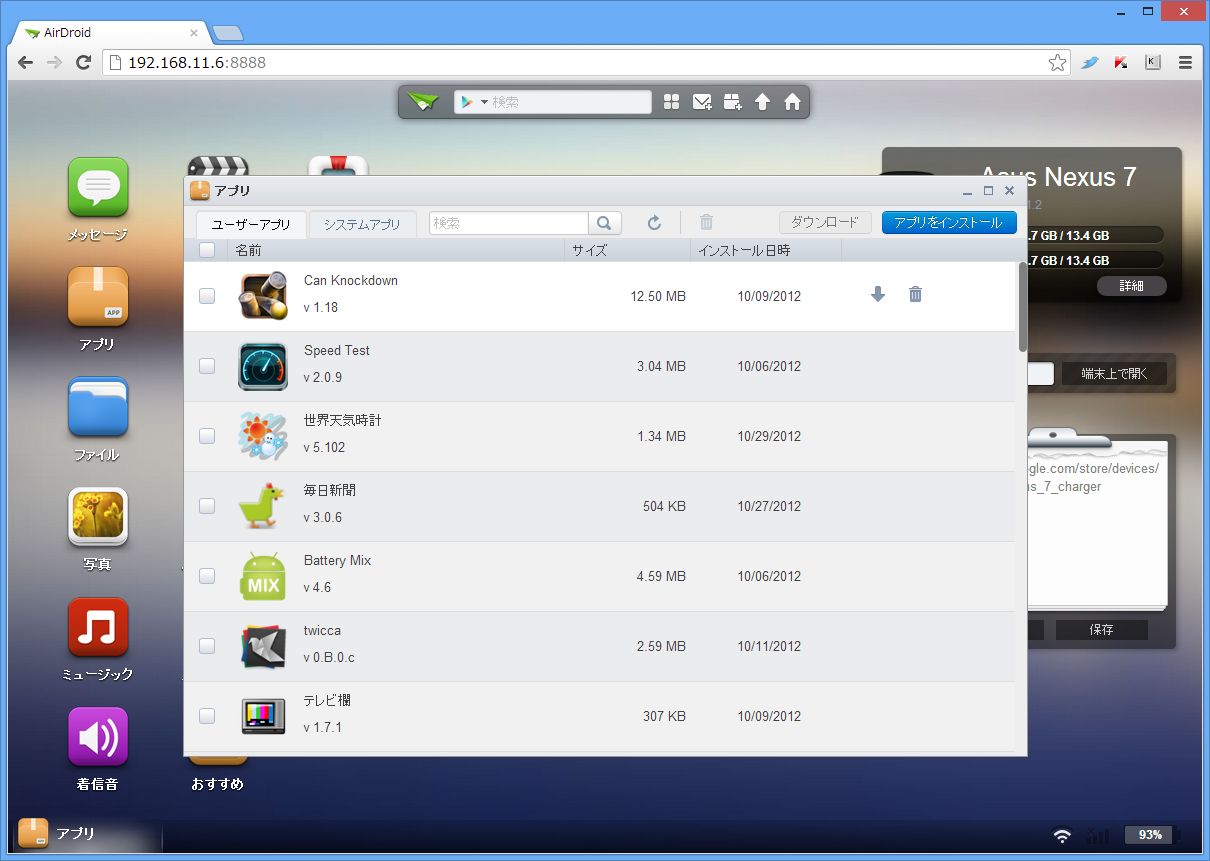This screenshot has width=1210, height=861.
Task: Open the Photos (写真) desktop icon
Action: pos(98,517)
